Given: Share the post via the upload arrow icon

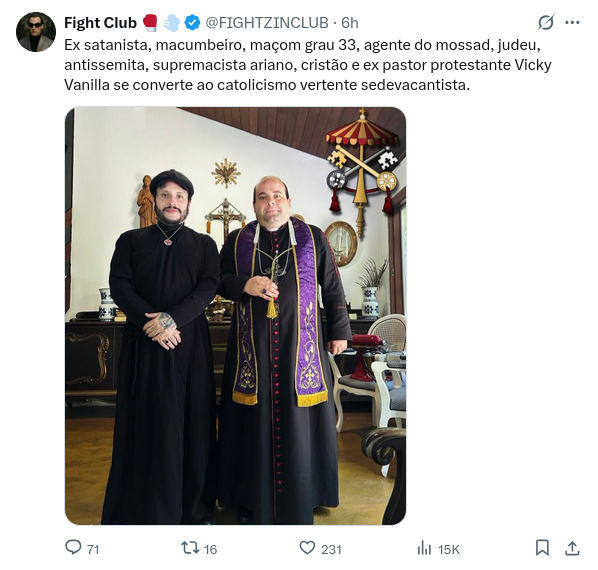Looking at the screenshot, I should tap(572, 548).
